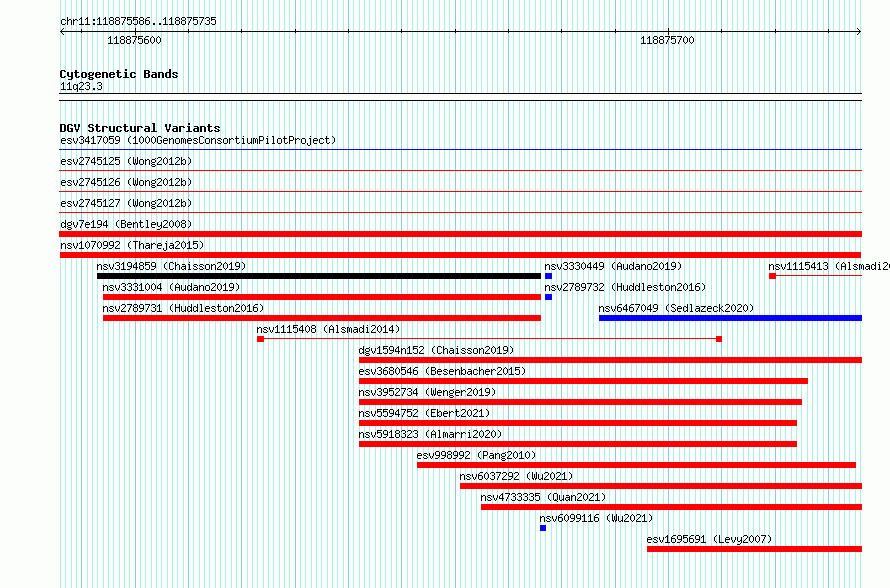Click the nsv3194859 (Chaisson2019) label
This screenshot has width=890, height=588.
(x=171, y=266)
